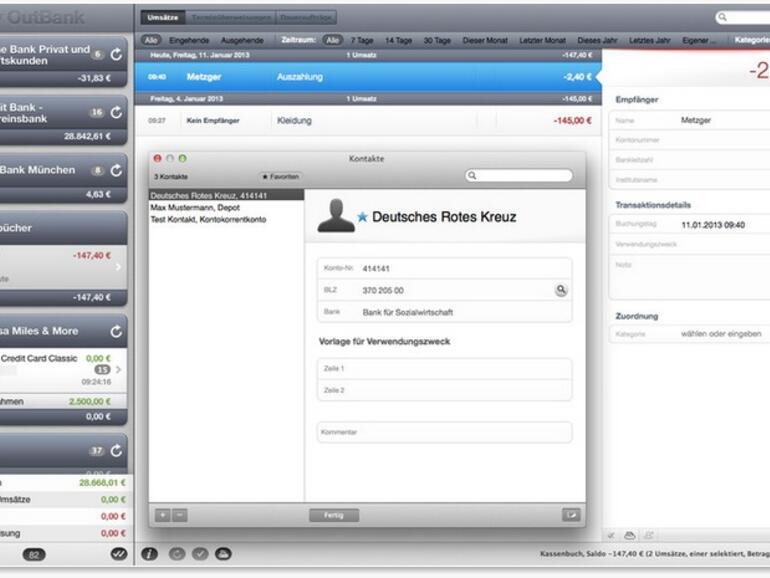Viewport: 770px width, 578px height.
Task: Click the 16 badge on Vereinsbank account
Action: point(97,112)
